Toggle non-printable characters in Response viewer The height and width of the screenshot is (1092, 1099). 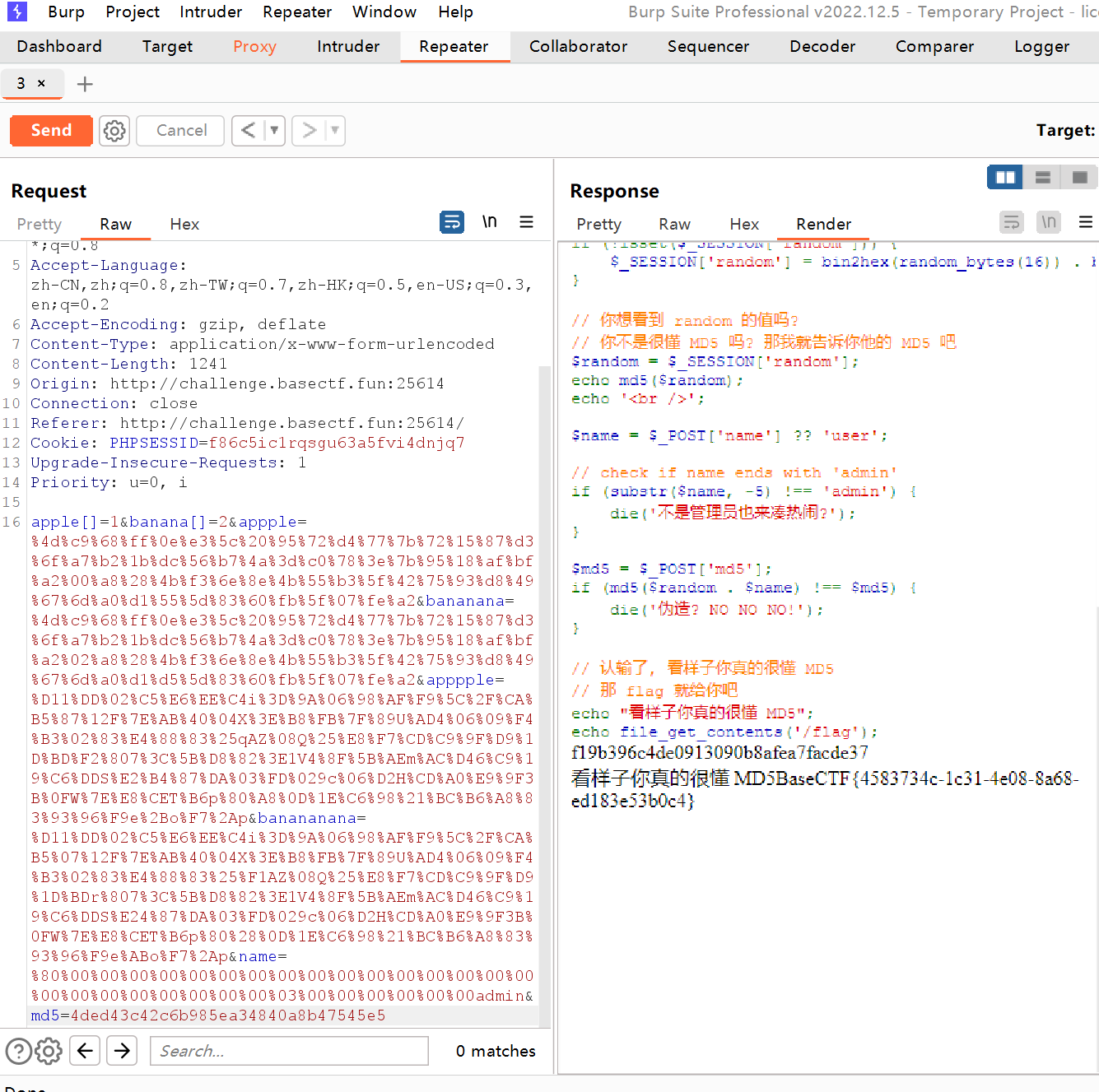click(x=1049, y=222)
